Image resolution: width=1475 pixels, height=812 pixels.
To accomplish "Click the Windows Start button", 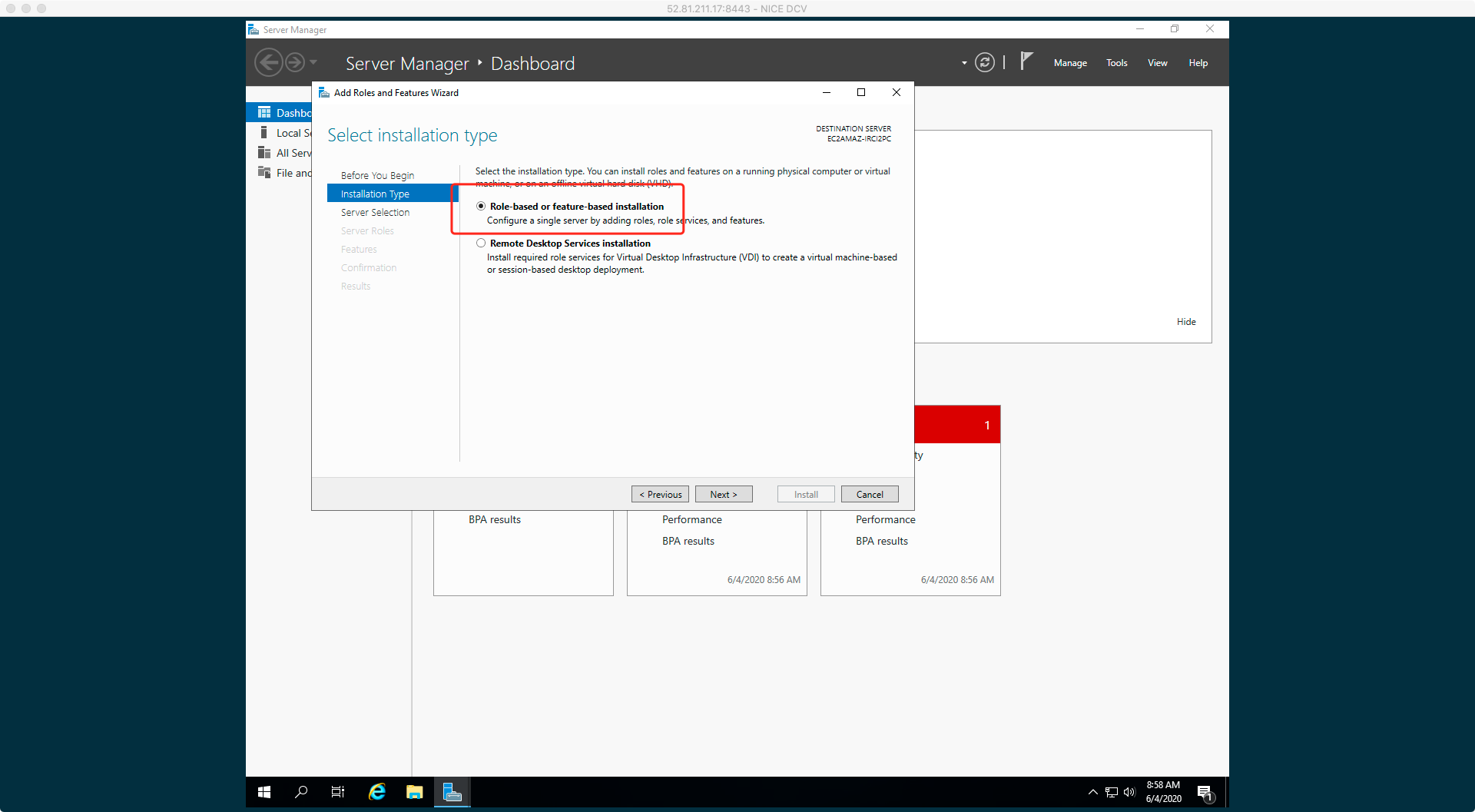I will coord(264,792).
